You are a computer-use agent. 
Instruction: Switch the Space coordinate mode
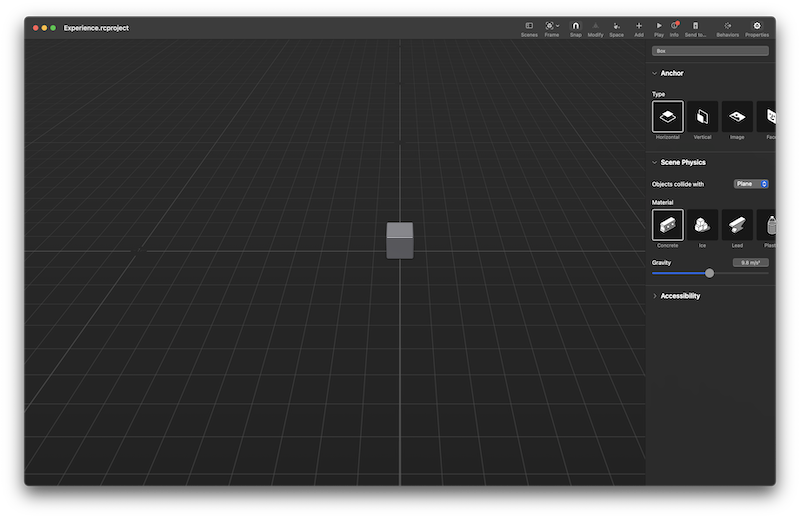coord(616,29)
